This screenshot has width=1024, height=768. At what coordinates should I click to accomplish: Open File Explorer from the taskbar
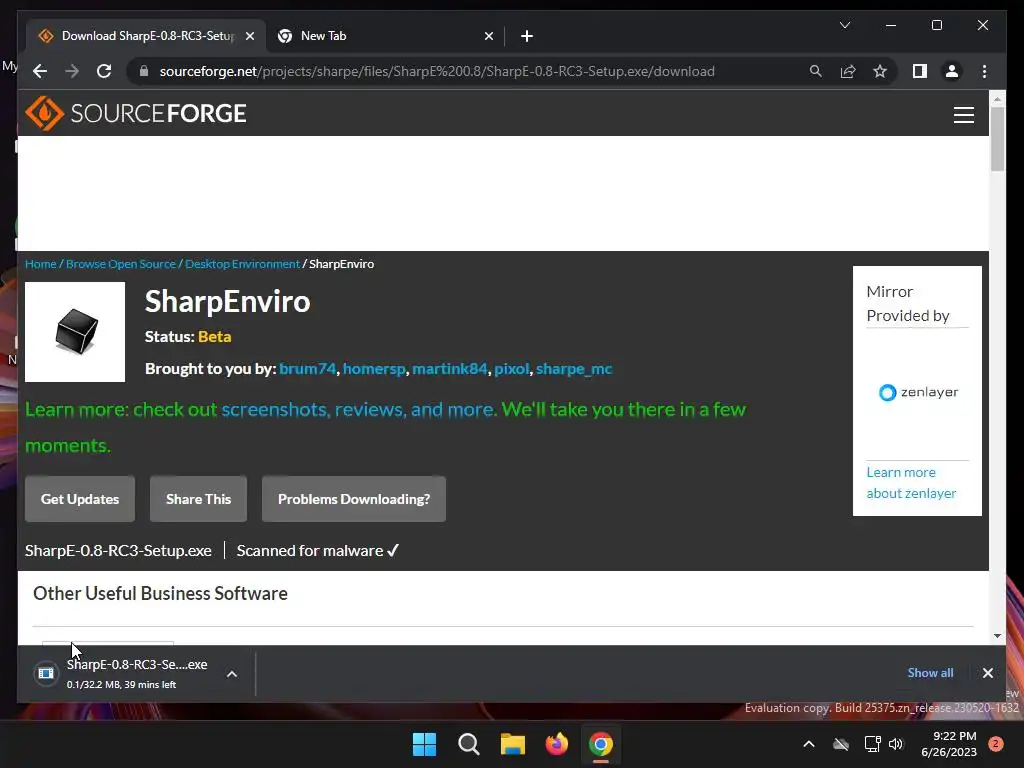coord(513,744)
